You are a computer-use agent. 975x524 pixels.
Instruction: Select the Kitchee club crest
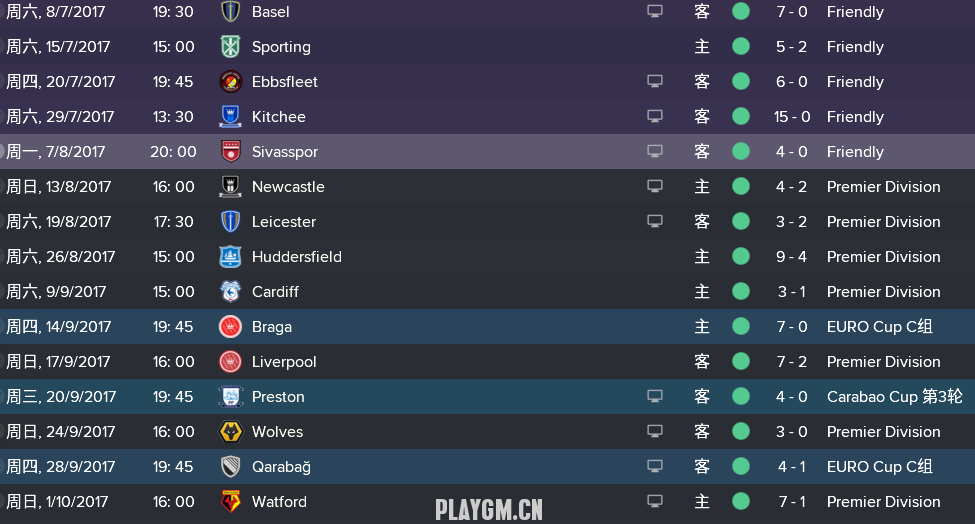pyautogui.click(x=230, y=117)
